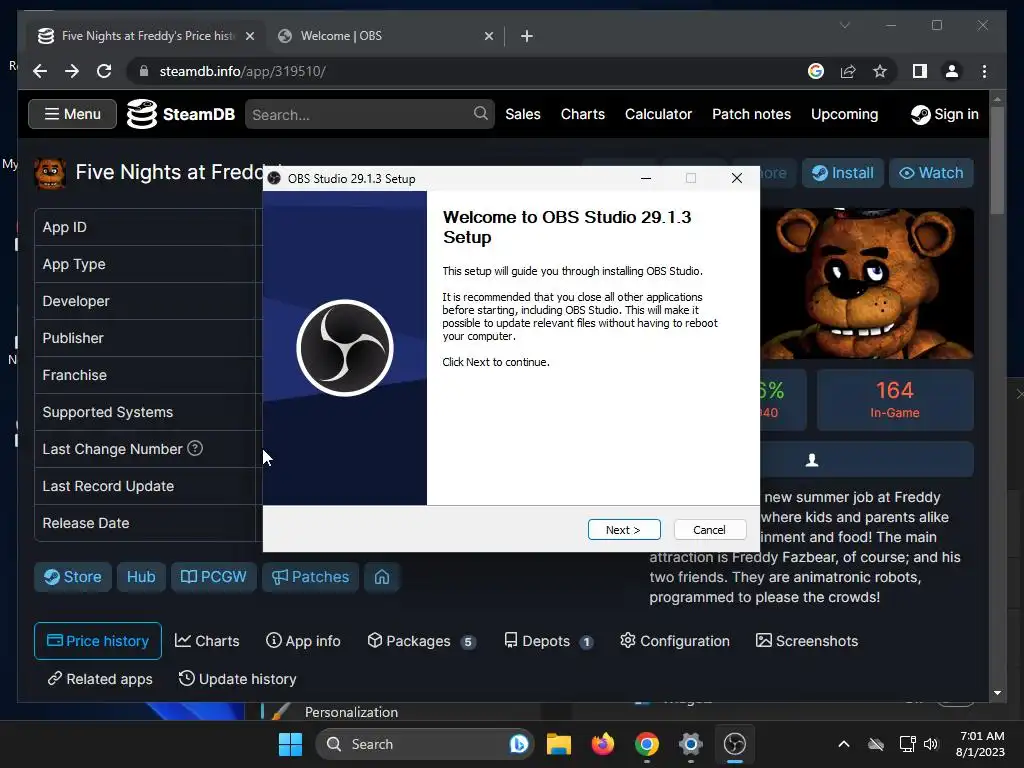Reload the steamdb page
Image resolution: width=1024 pixels, height=768 pixels.
tap(104, 71)
